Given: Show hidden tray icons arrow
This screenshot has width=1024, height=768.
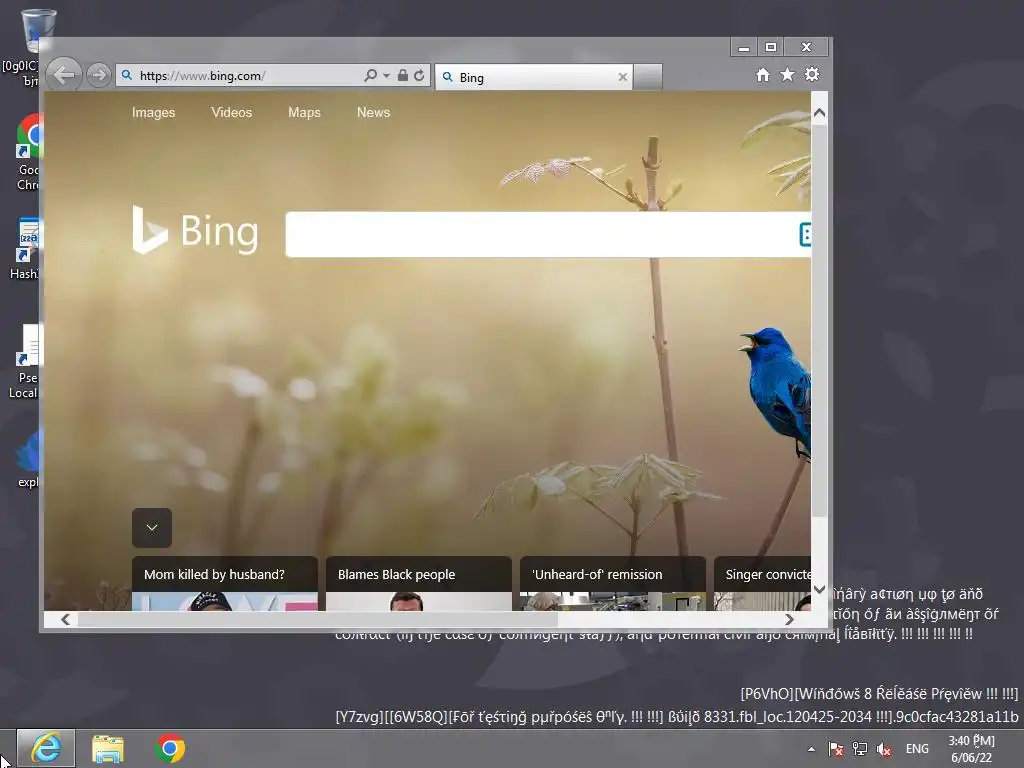Looking at the screenshot, I should (811, 749).
